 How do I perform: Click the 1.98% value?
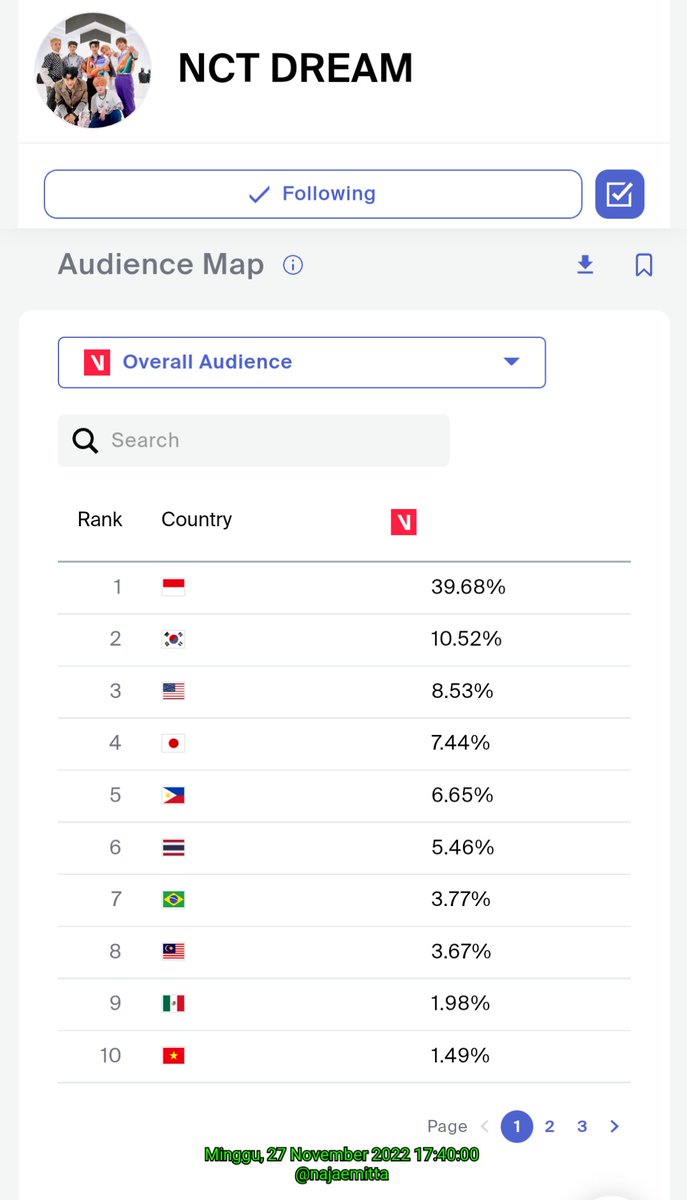[x=461, y=1003]
